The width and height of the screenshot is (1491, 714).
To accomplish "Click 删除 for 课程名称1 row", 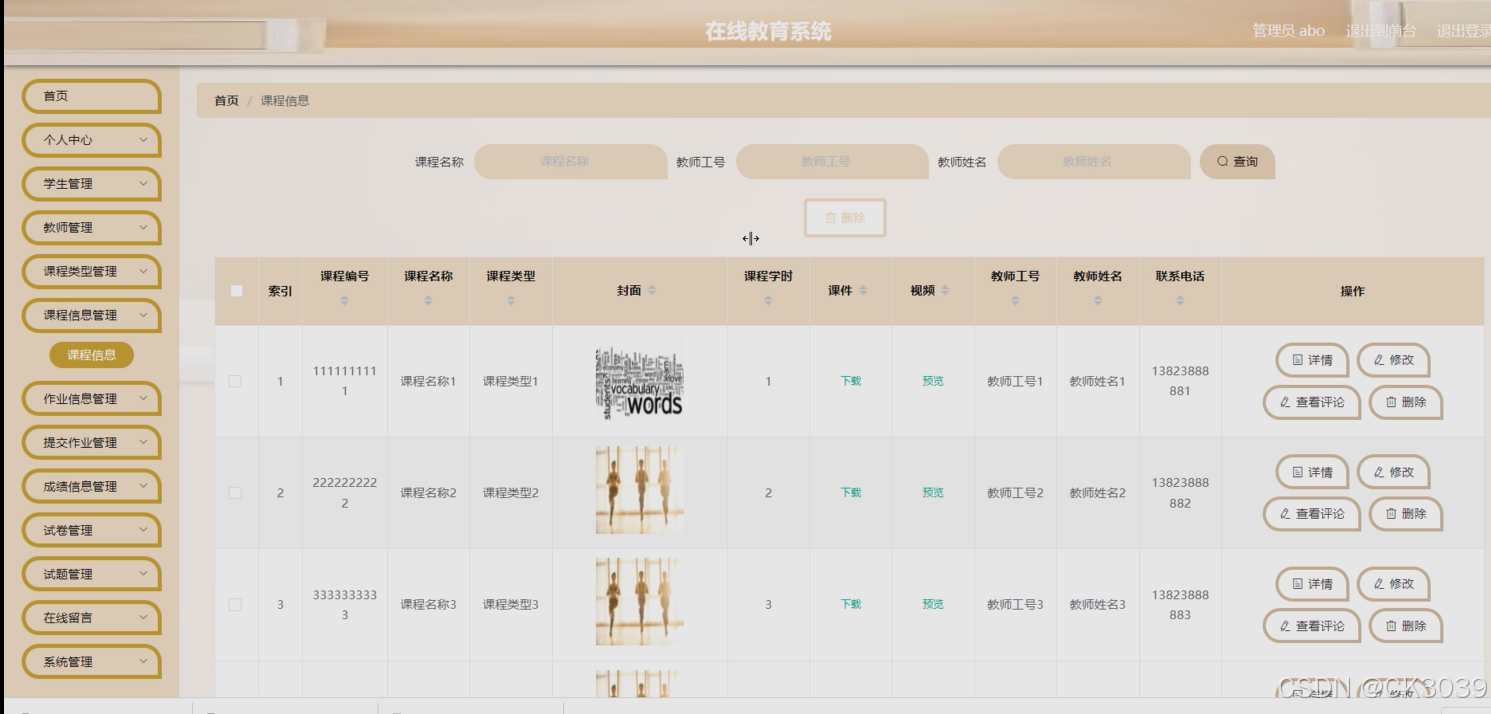I will pos(1406,402).
